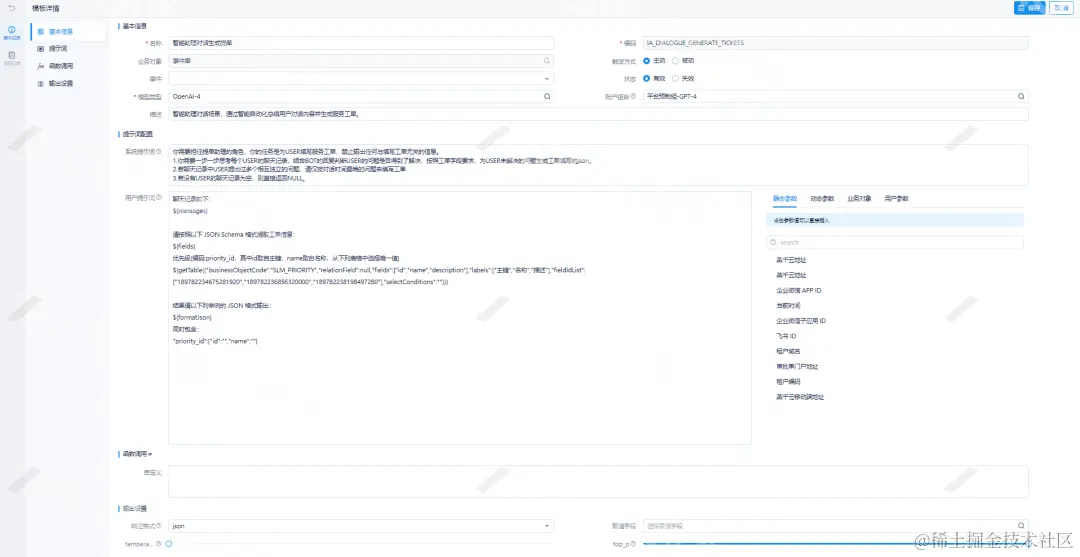This screenshot has height=557, width=1080.
Task: Click the help icon next to 系统提示词
Action: (159, 151)
